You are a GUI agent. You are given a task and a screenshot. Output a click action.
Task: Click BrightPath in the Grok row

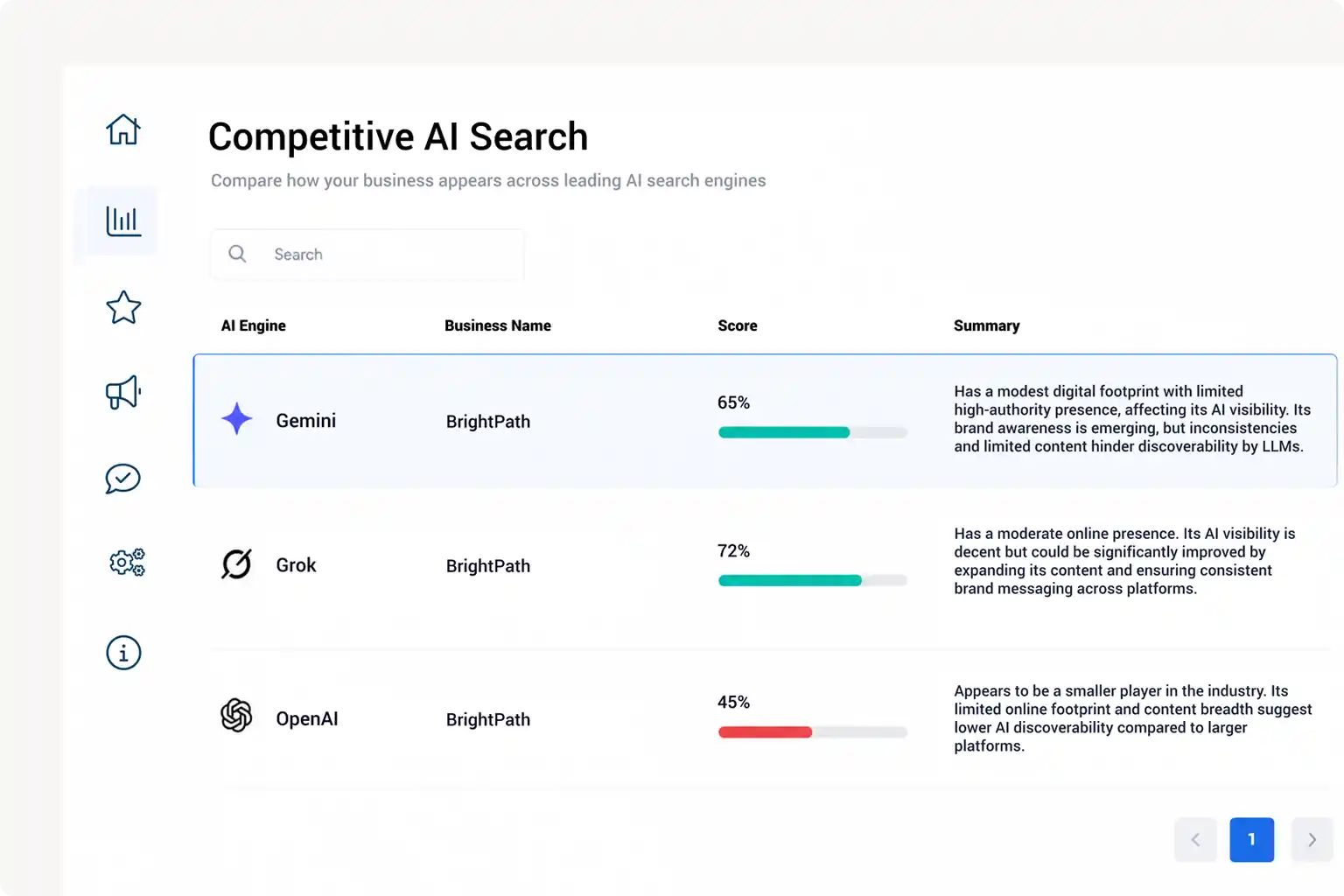click(488, 566)
